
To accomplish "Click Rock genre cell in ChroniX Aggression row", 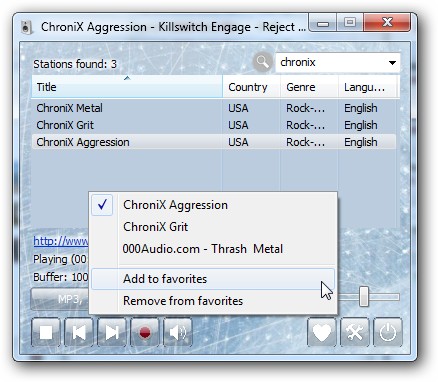I will tap(305, 142).
